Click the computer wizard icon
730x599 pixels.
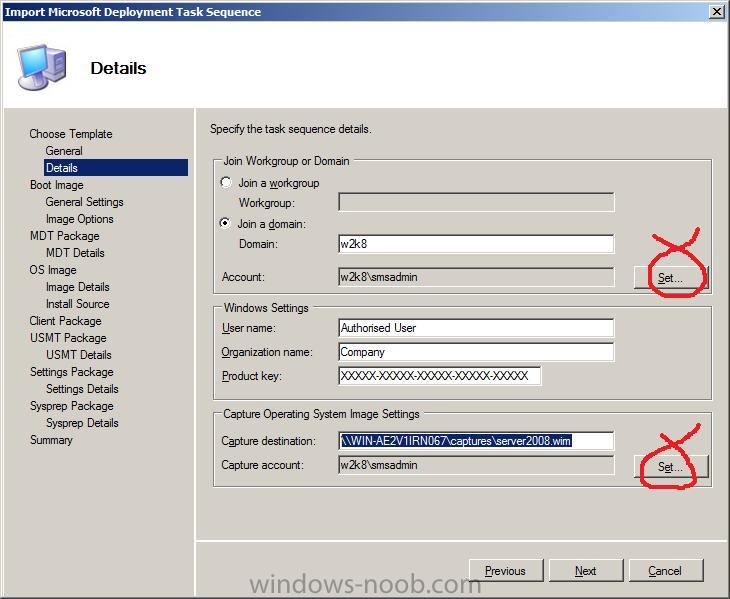41,67
